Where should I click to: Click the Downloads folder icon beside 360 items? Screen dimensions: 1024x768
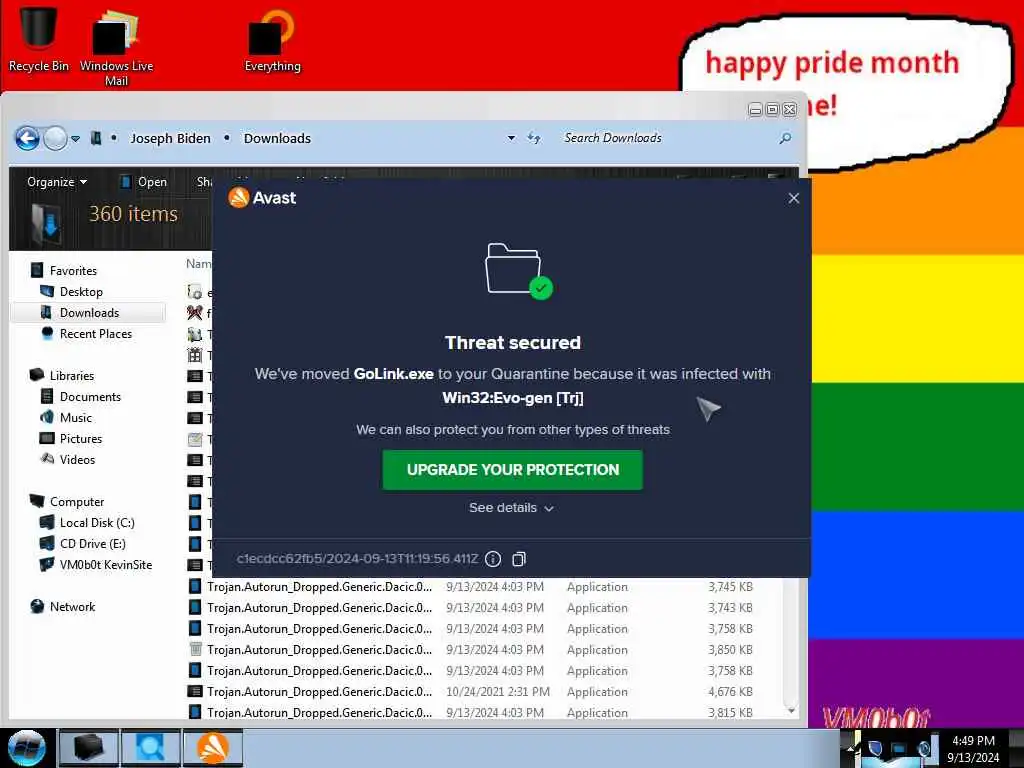(46, 221)
